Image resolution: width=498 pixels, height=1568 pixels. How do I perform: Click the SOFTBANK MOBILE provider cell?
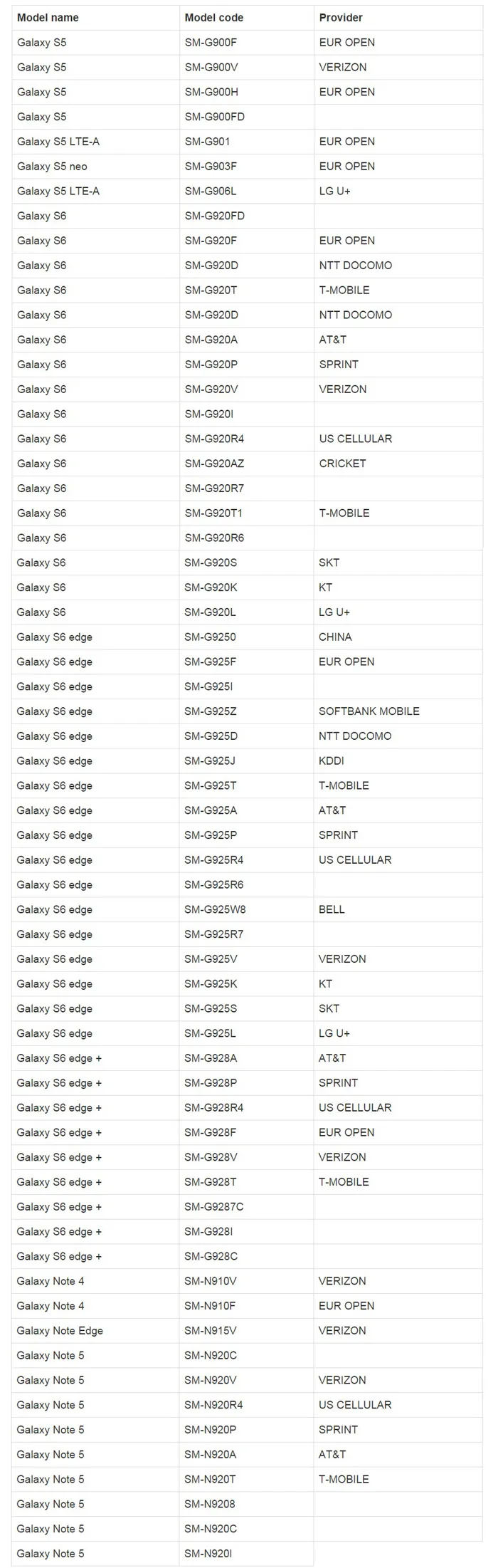[369, 711]
